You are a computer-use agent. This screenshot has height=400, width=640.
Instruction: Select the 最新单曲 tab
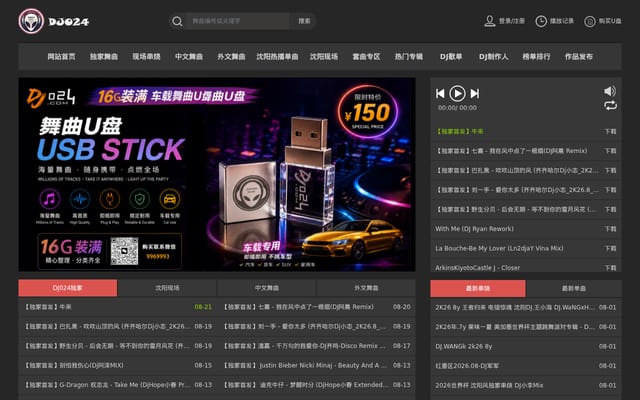(x=574, y=289)
